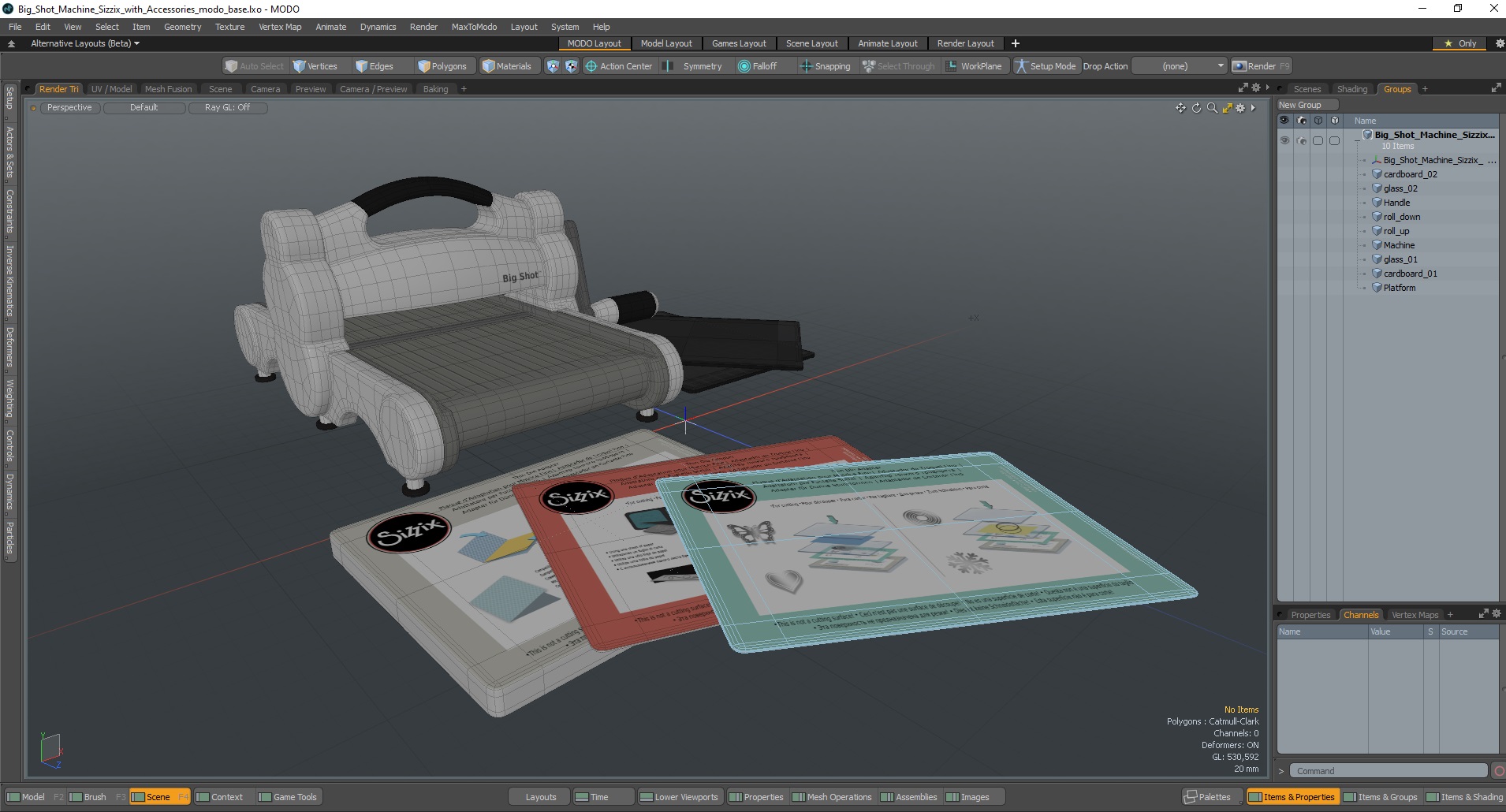Image resolution: width=1506 pixels, height=812 pixels.
Task: Expand viewport options arrow beside gear
Action: (1253, 108)
